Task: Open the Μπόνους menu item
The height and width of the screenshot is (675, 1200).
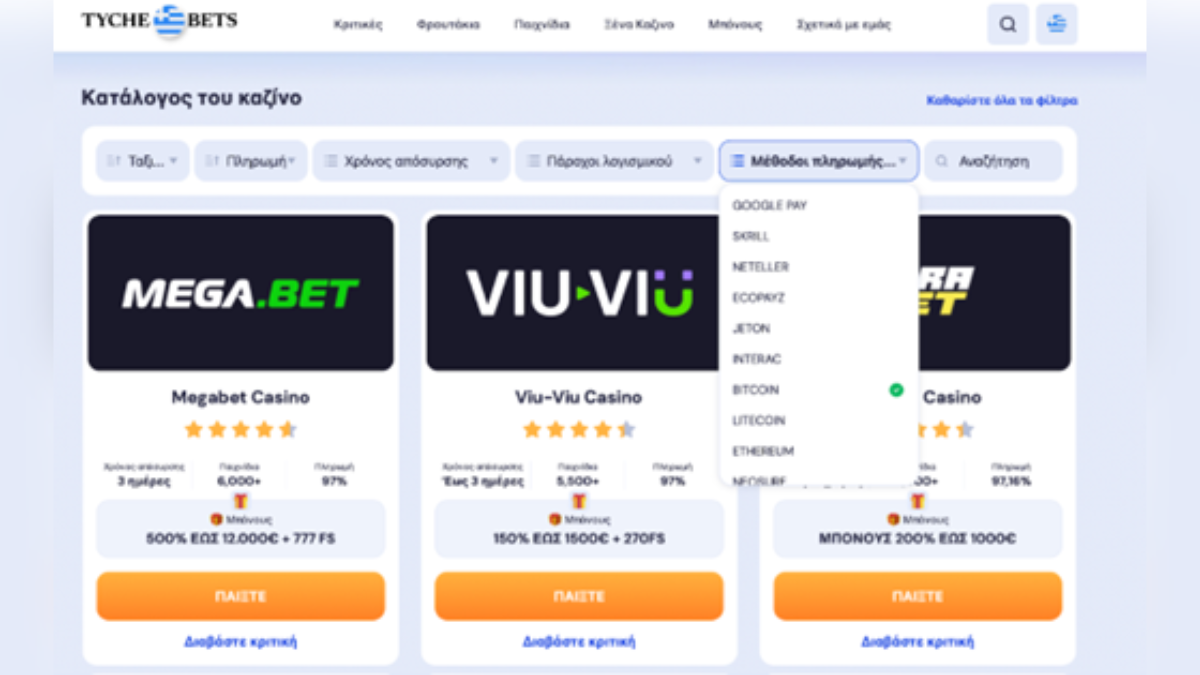Action: click(735, 25)
